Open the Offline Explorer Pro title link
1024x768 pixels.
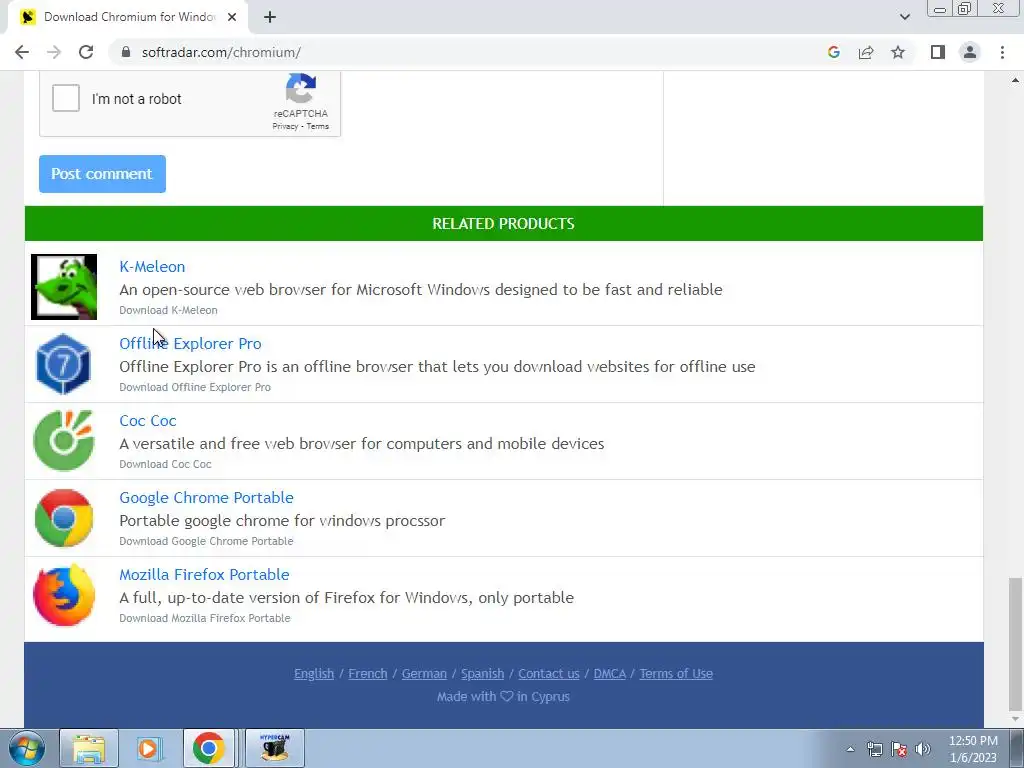point(190,344)
